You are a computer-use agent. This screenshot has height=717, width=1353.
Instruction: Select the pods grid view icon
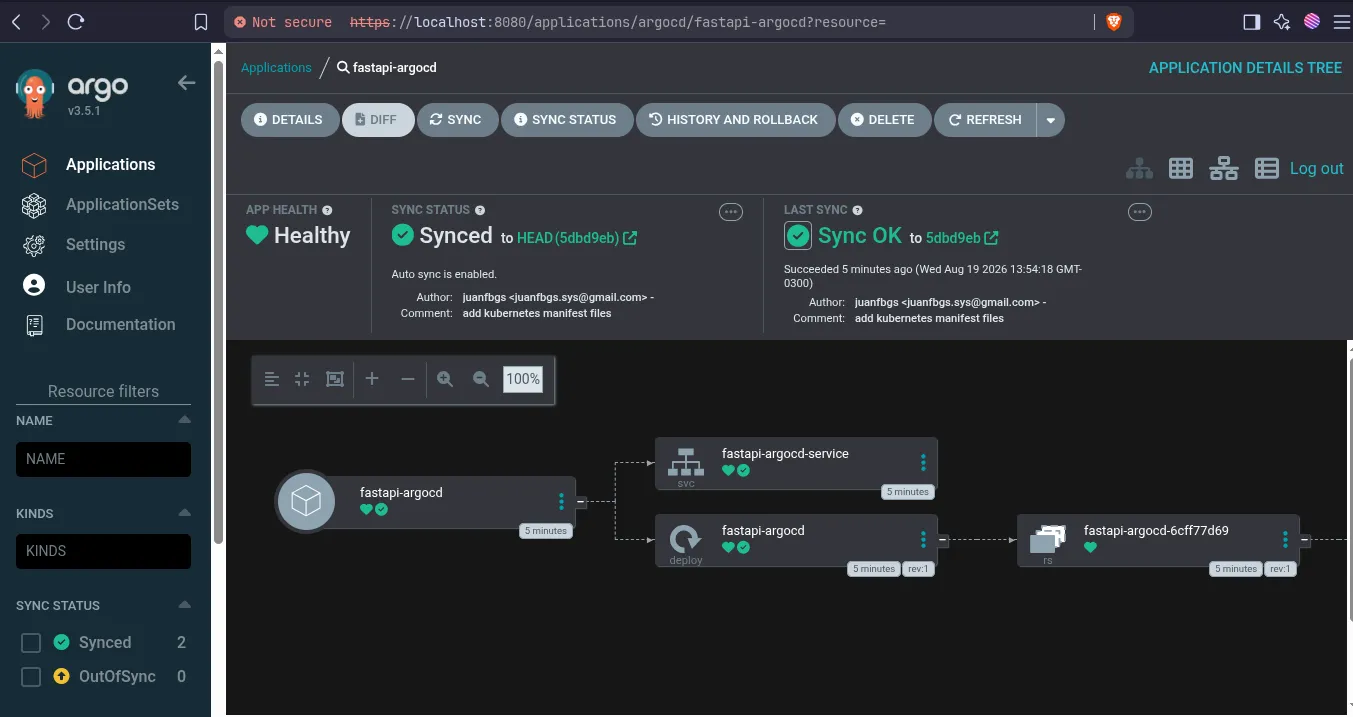tap(1181, 169)
